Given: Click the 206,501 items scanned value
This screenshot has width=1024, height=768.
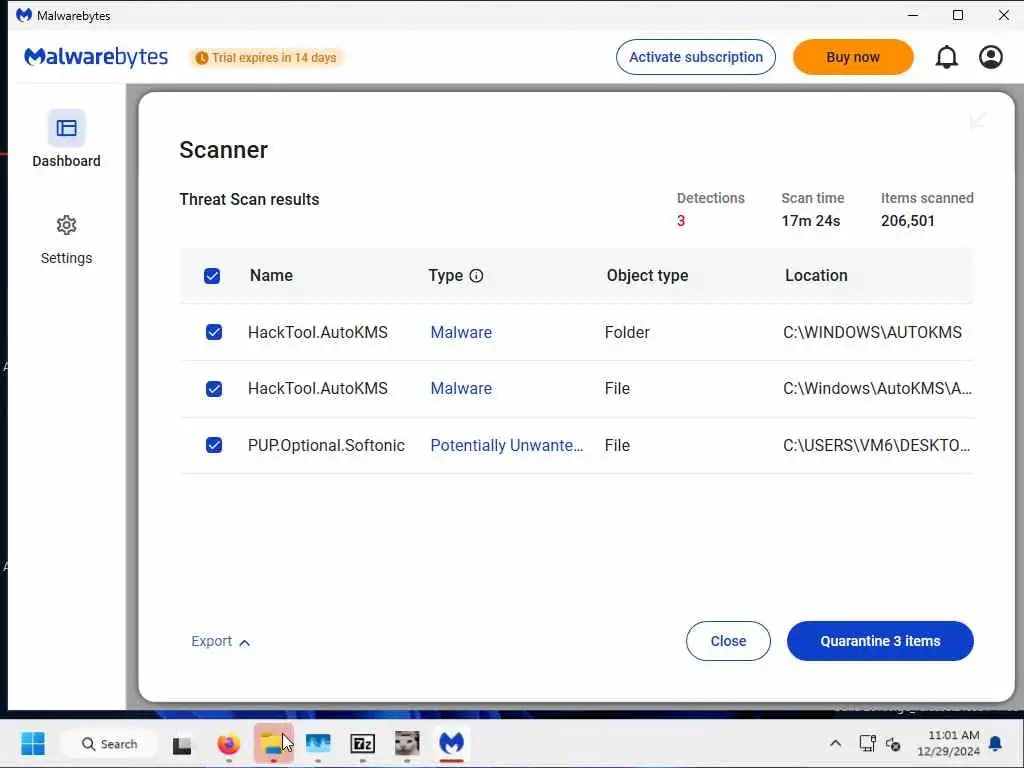Looking at the screenshot, I should tap(908, 221).
